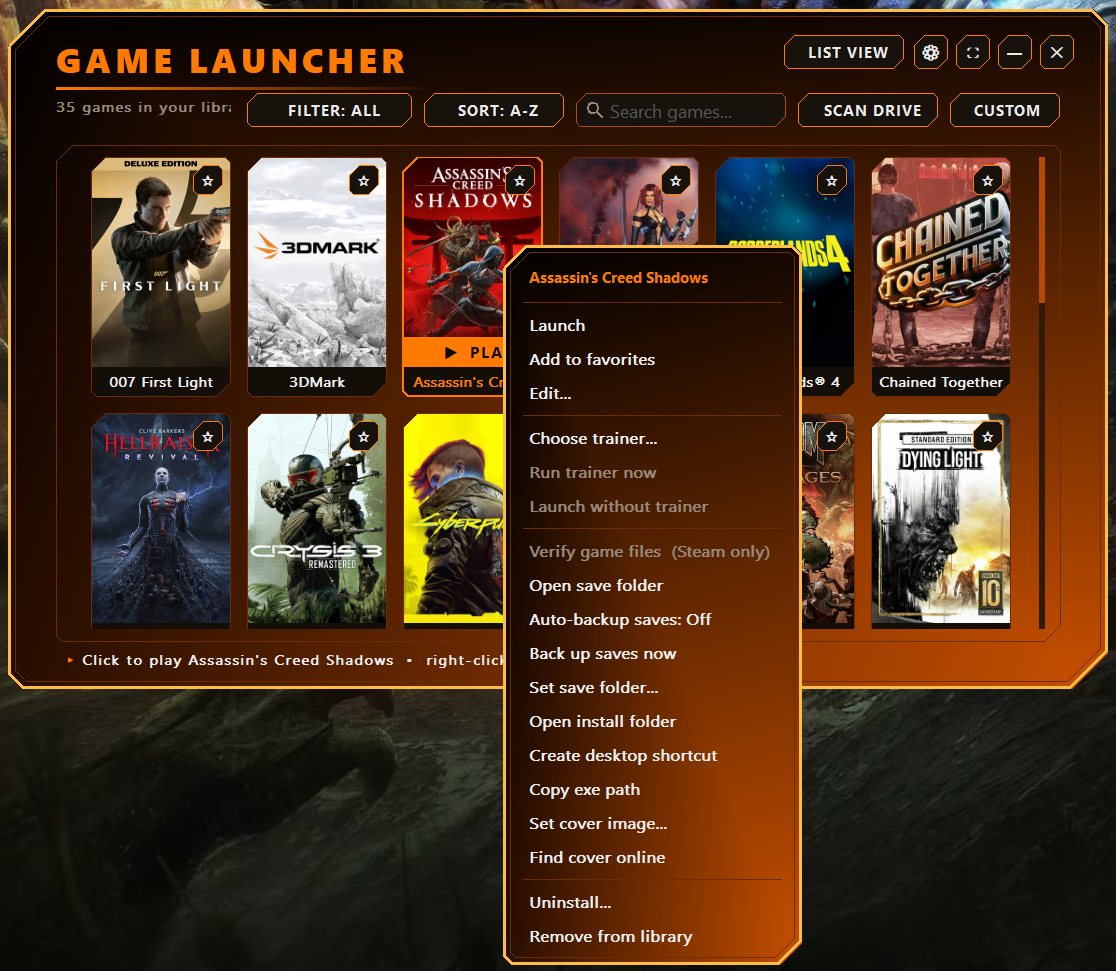This screenshot has height=971, width=1116.
Task: Click the 3DMark title label
Action: [x=317, y=382]
